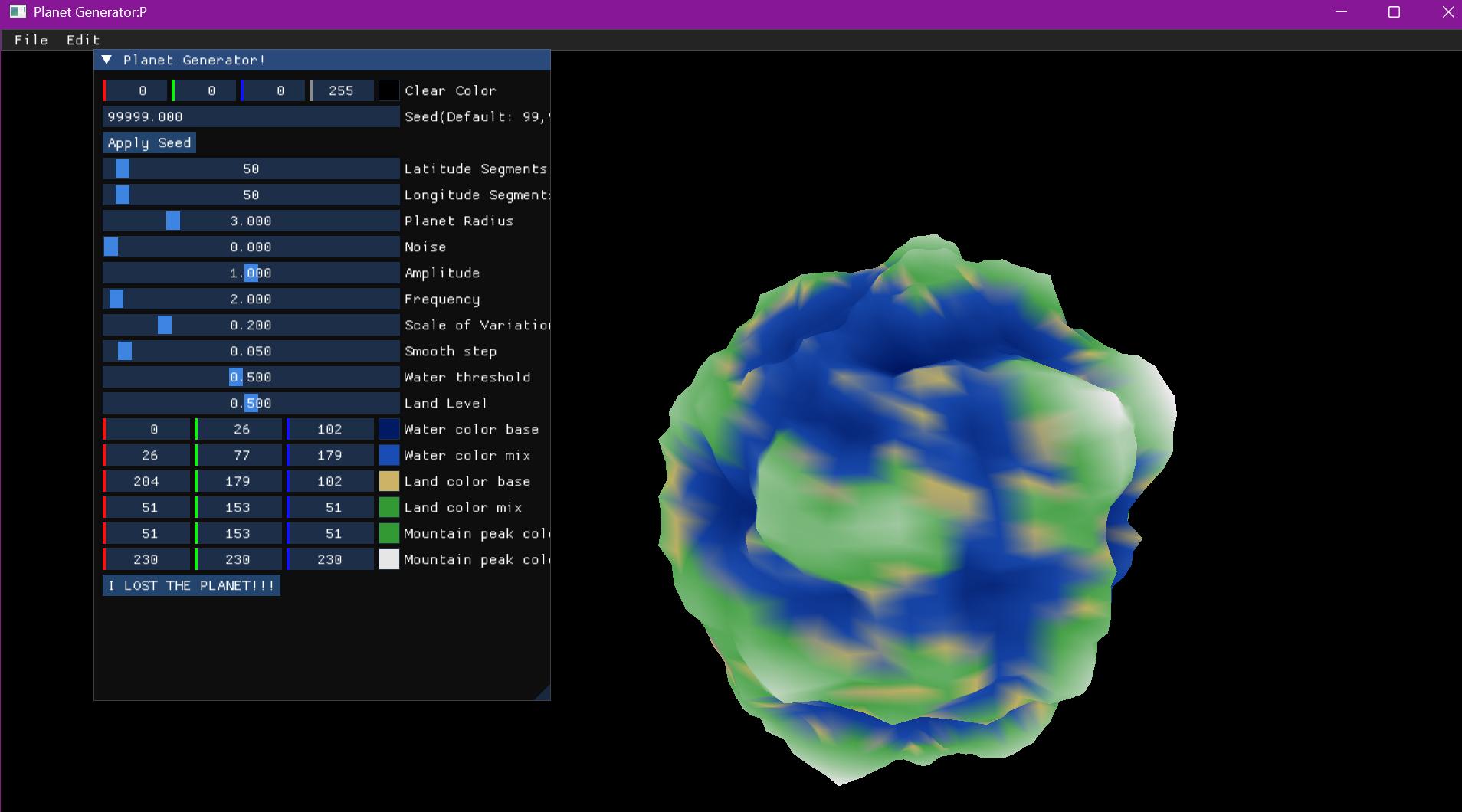Open the Water color mix swatch
Screen dimensions: 1462x812
point(389,456)
